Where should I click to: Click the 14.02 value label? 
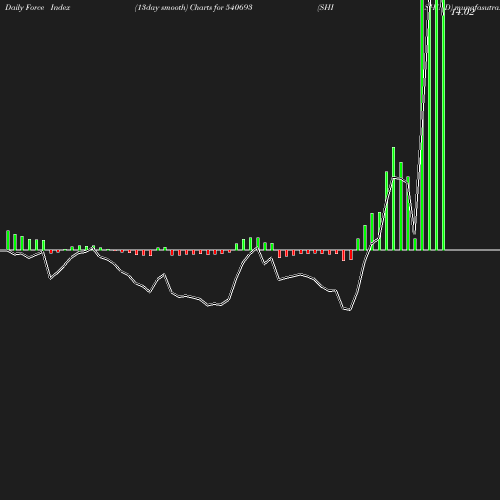click(x=463, y=12)
